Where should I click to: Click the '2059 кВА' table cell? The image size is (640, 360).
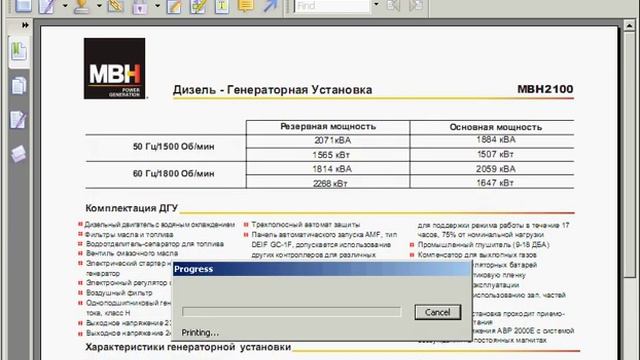496,169
